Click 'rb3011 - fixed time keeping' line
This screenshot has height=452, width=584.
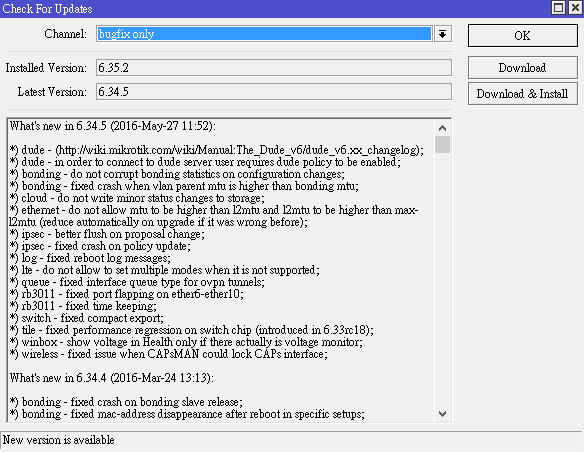[x=83, y=306]
